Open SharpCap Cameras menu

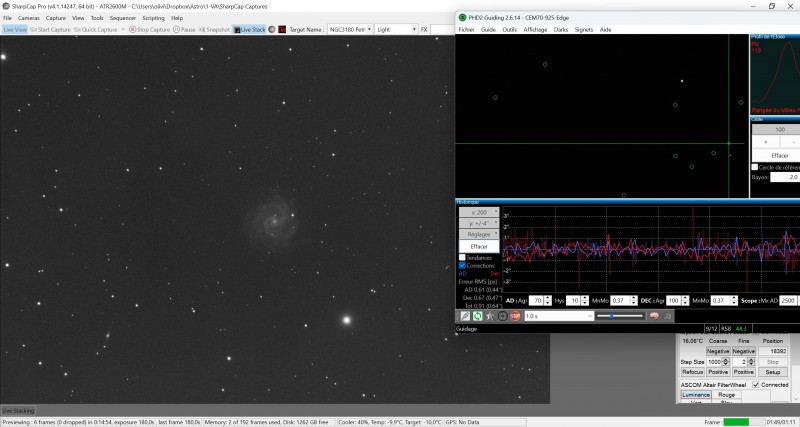pyautogui.click(x=29, y=18)
